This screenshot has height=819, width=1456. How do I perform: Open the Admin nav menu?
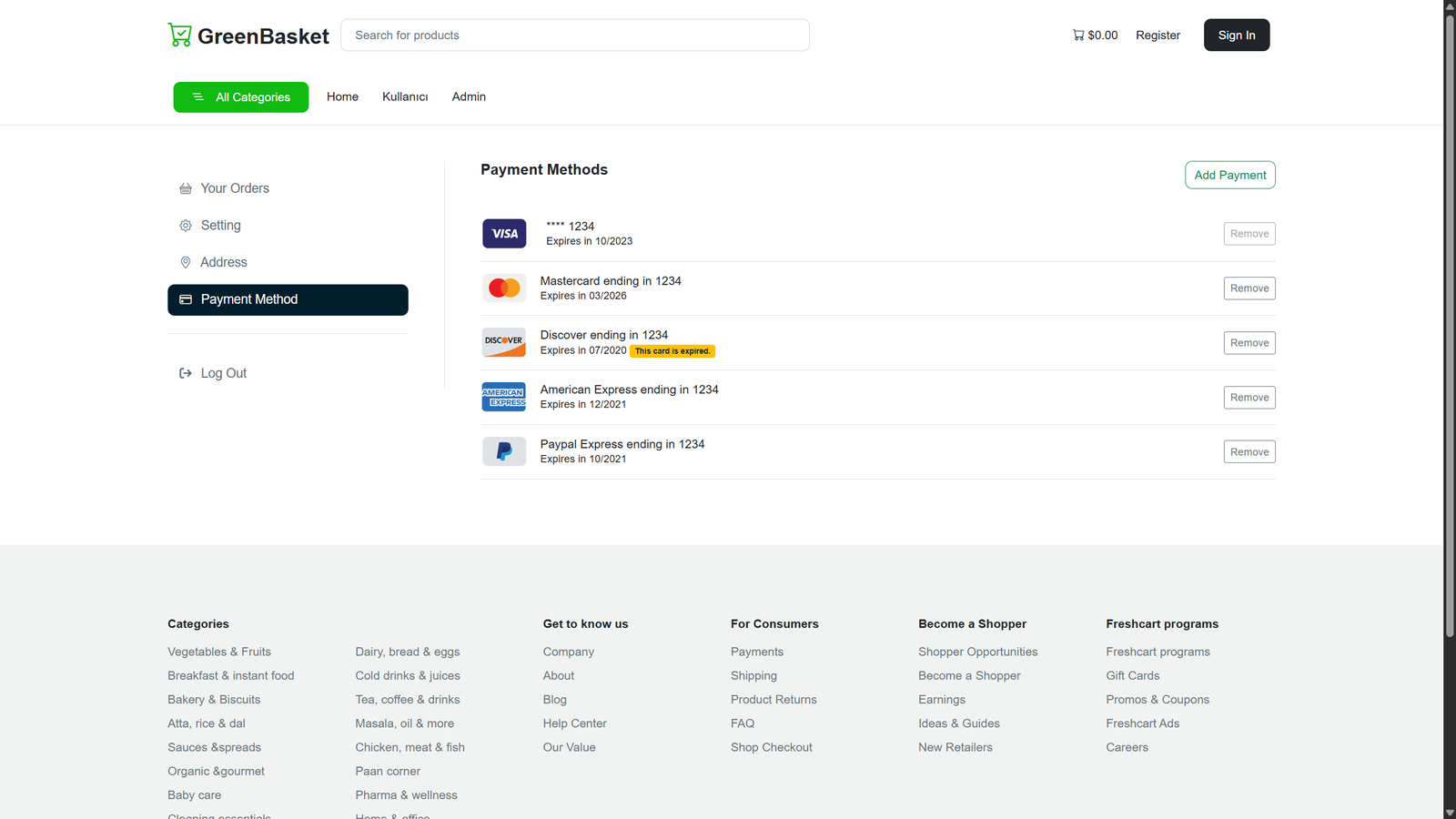(469, 96)
